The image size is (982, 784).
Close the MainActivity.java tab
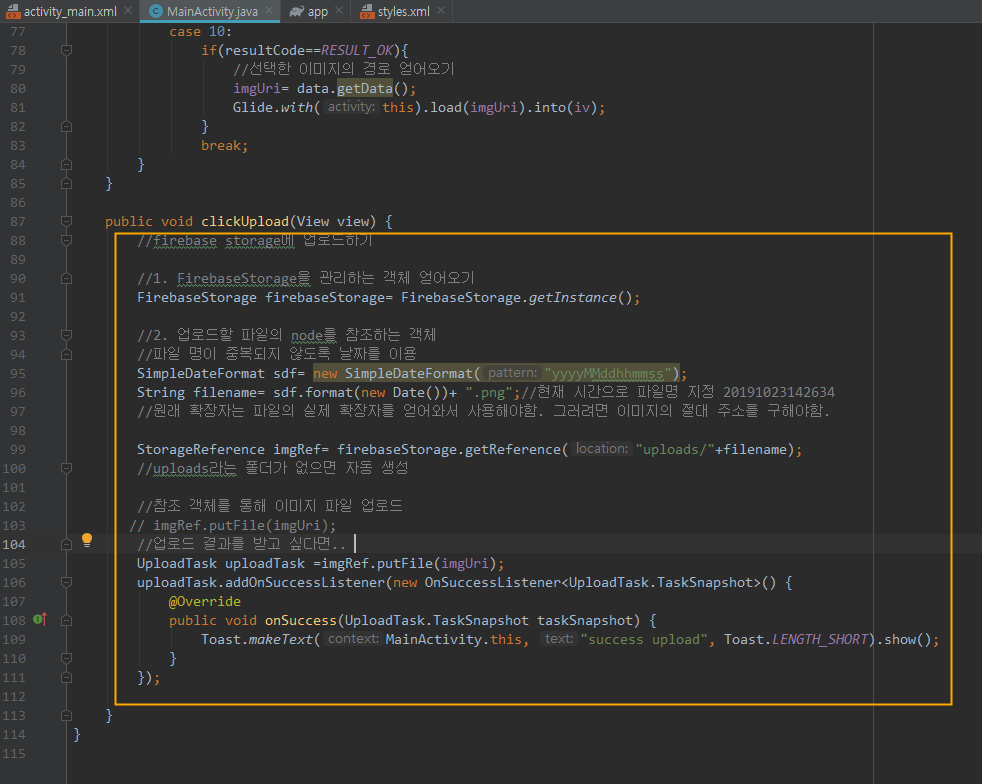[269, 11]
